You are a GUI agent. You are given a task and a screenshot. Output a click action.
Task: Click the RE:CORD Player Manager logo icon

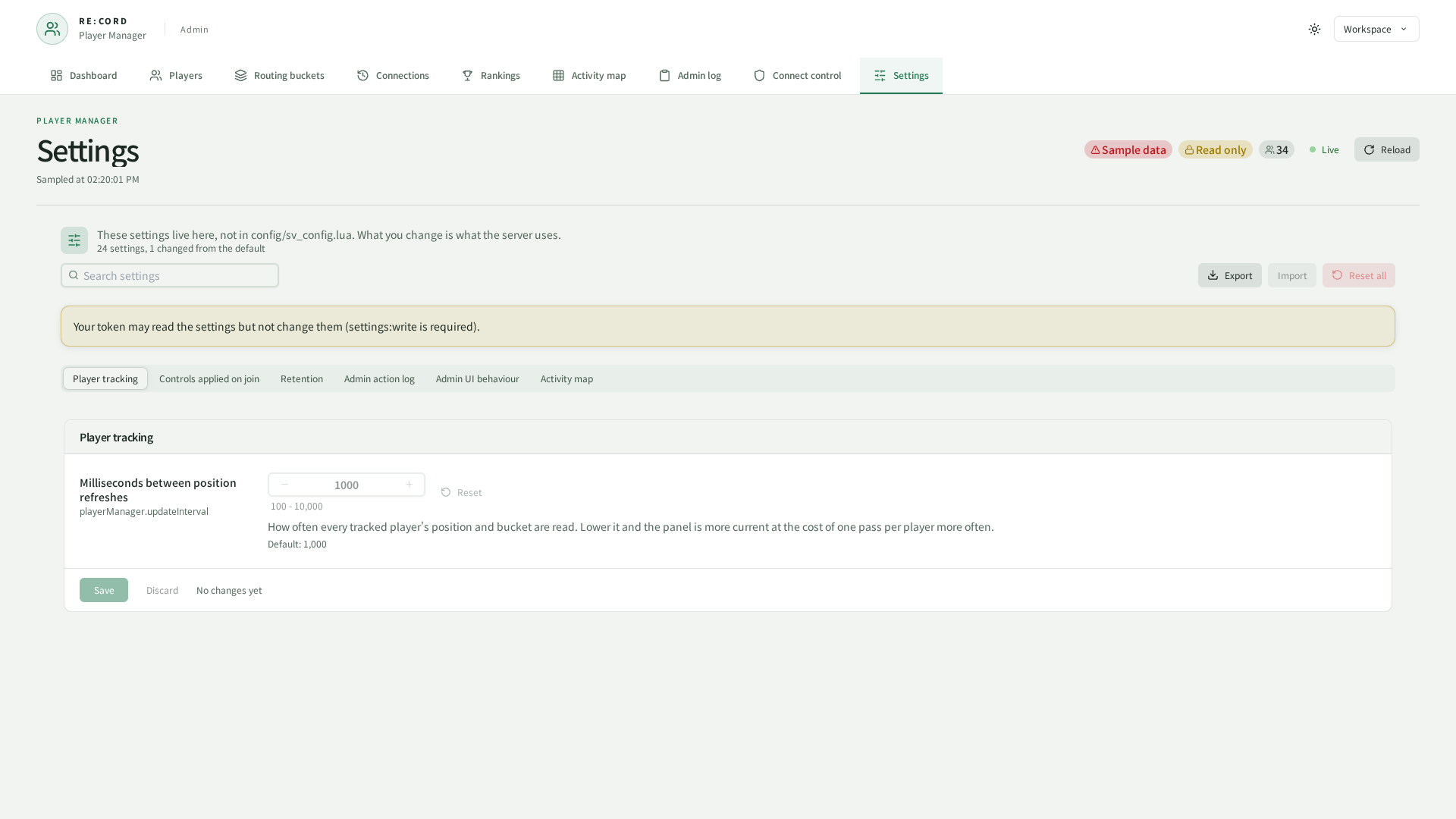[52, 29]
